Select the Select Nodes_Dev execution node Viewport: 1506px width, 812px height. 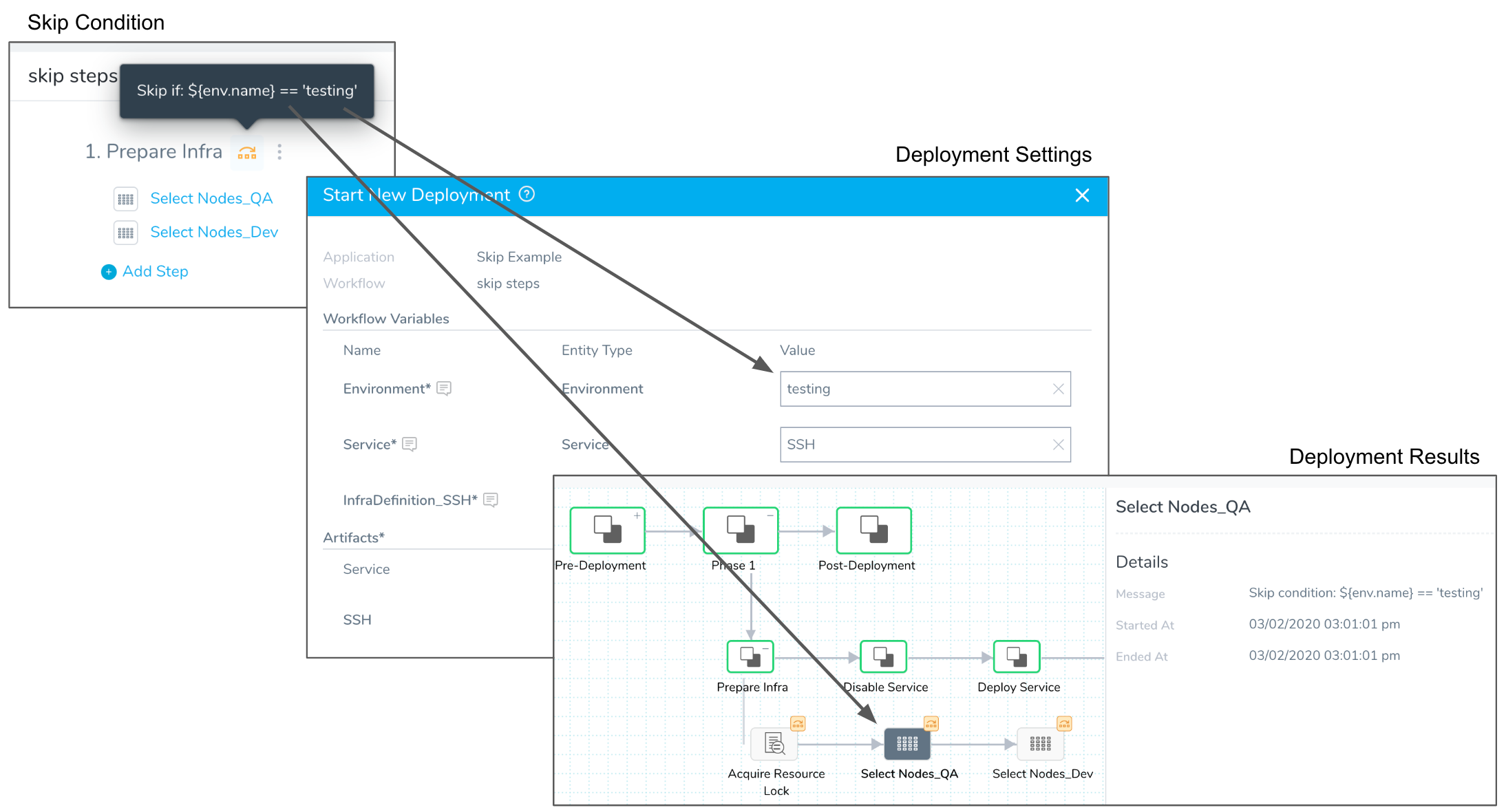[x=1040, y=744]
